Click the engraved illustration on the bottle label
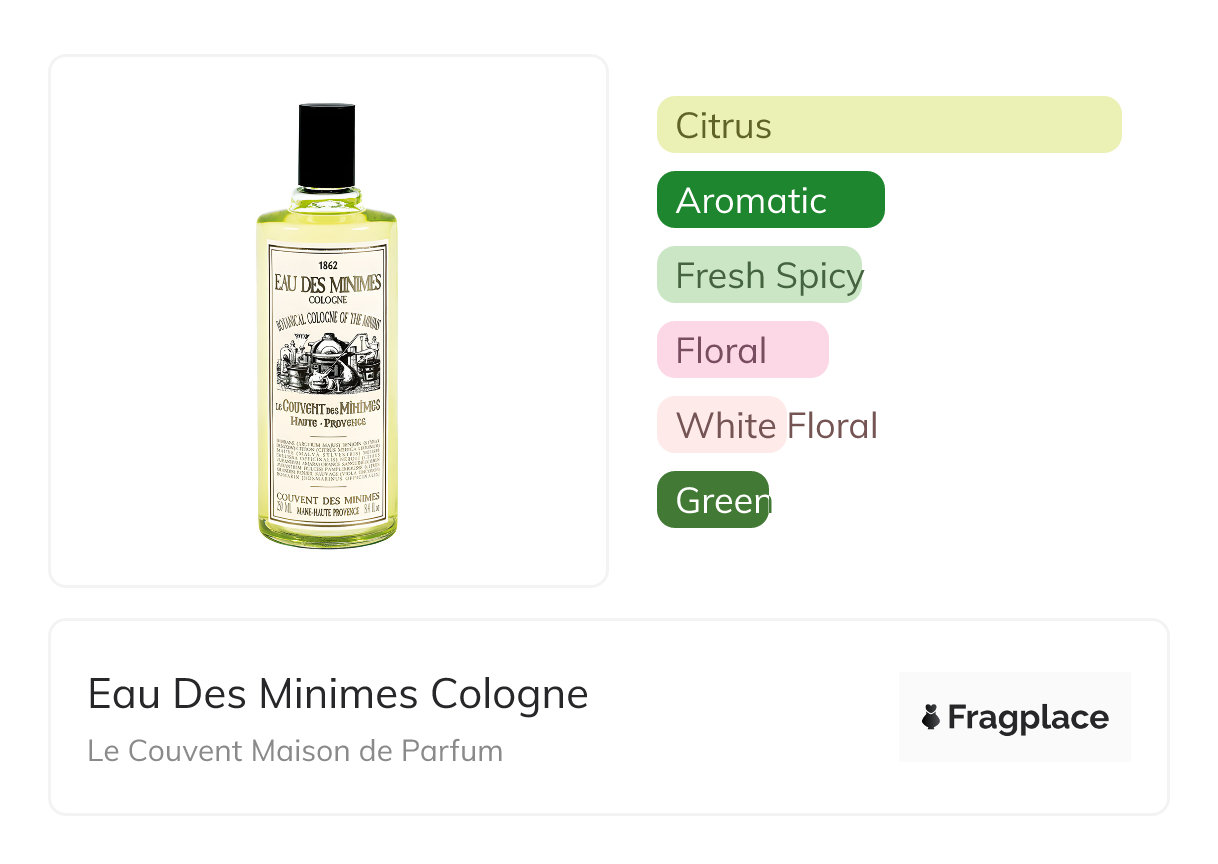 coord(327,362)
